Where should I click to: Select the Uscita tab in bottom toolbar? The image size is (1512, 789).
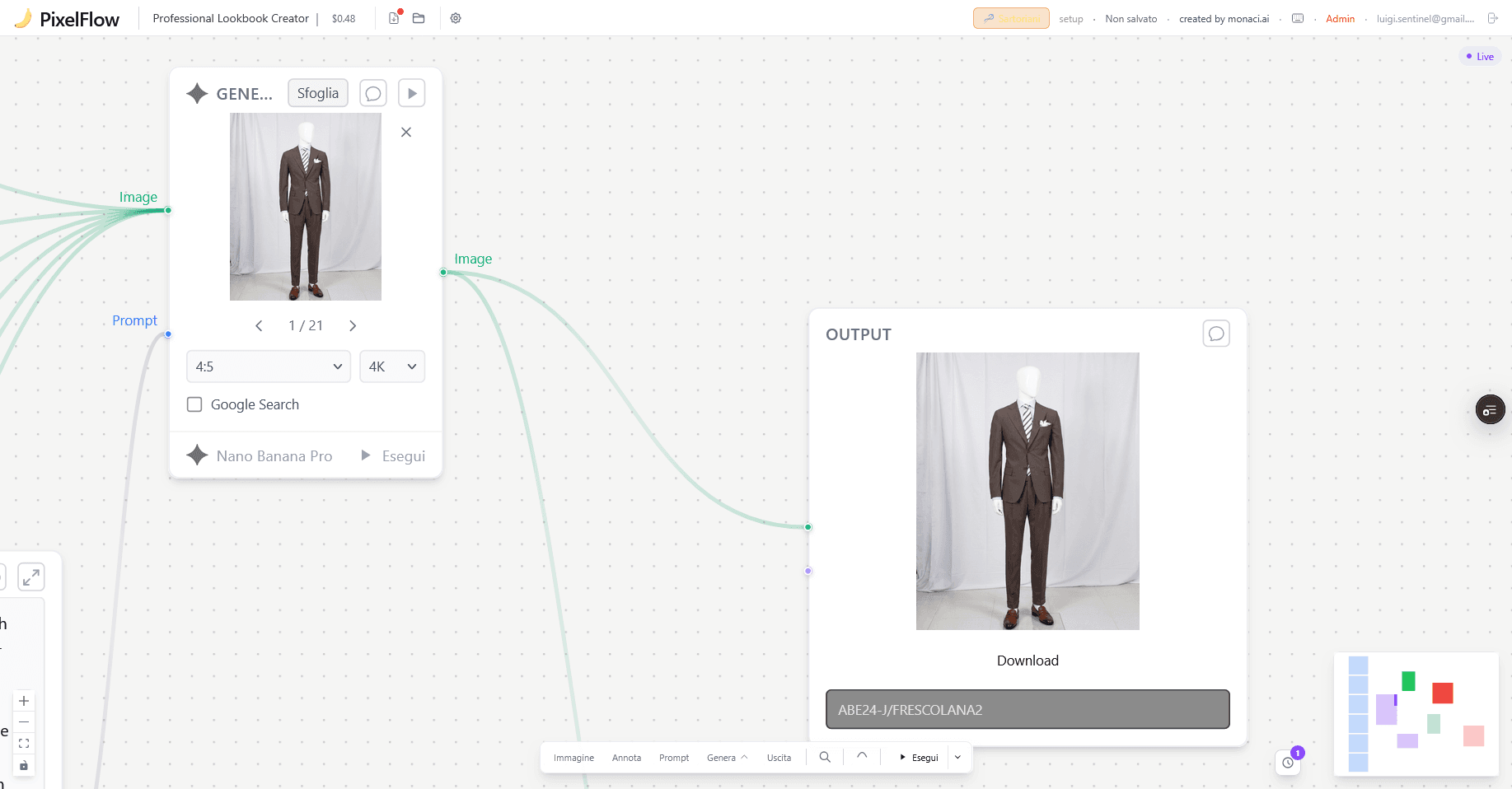click(x=779, y=758)
